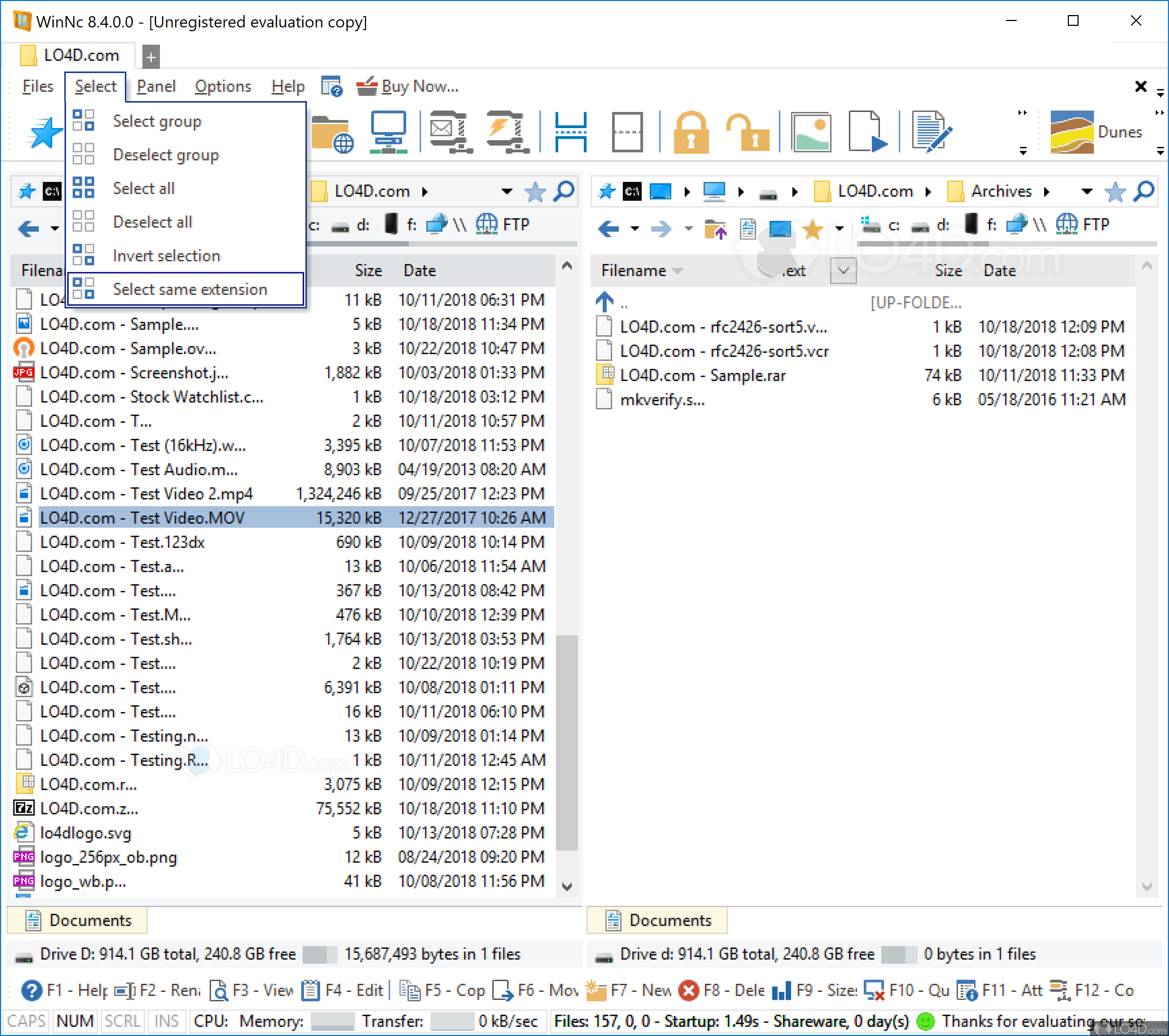Click the right panel forward arrow

click(661, 229)
